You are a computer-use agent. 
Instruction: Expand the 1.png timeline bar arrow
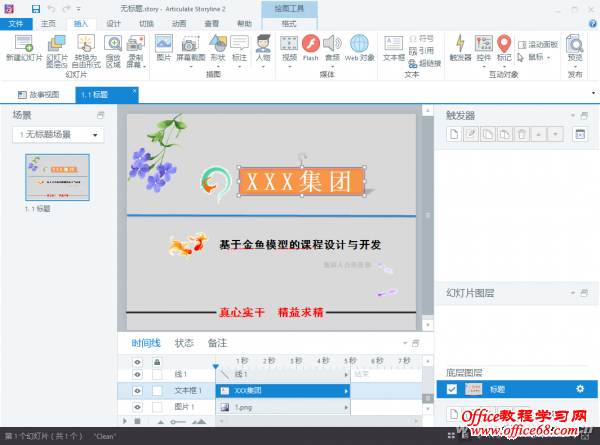[x=346, y=408]
